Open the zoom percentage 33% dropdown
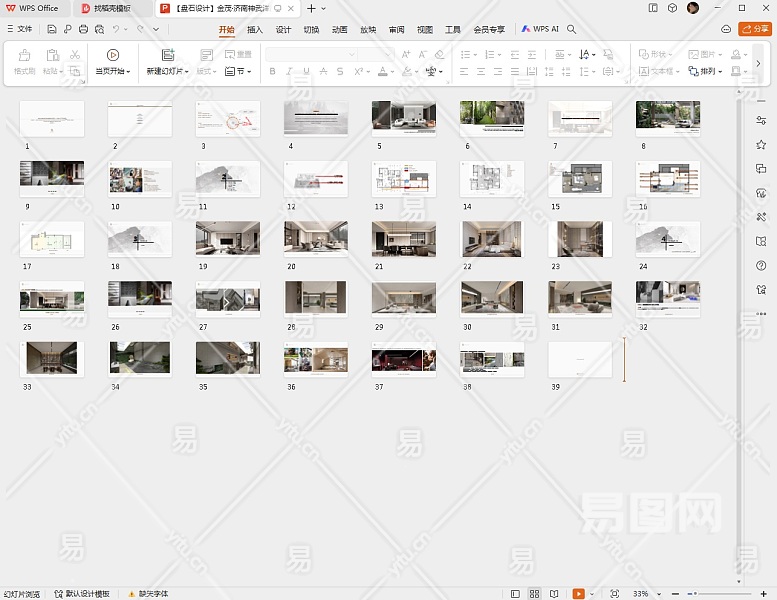 [643, 594]
